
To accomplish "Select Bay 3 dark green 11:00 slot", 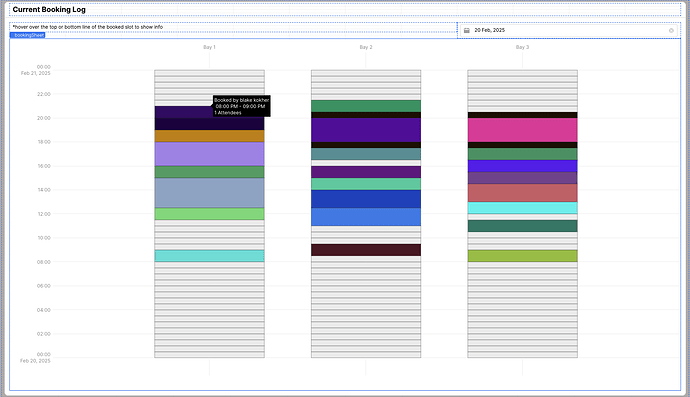I will point(522,226).
